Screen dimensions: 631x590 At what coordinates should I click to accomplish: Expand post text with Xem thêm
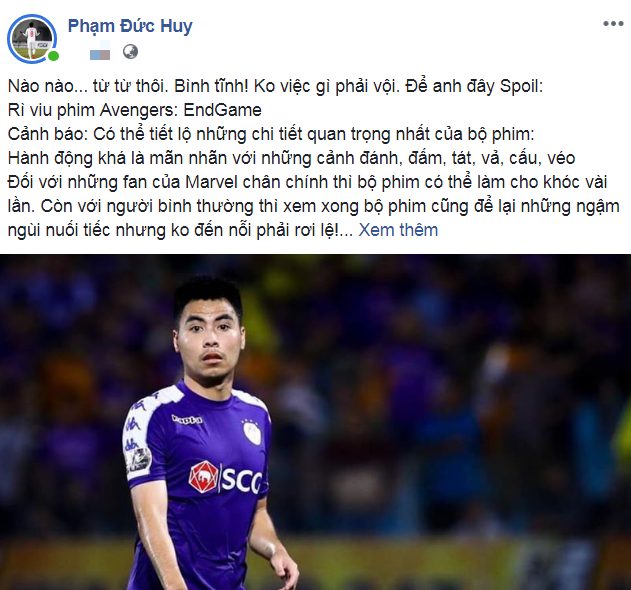[398, 230]
